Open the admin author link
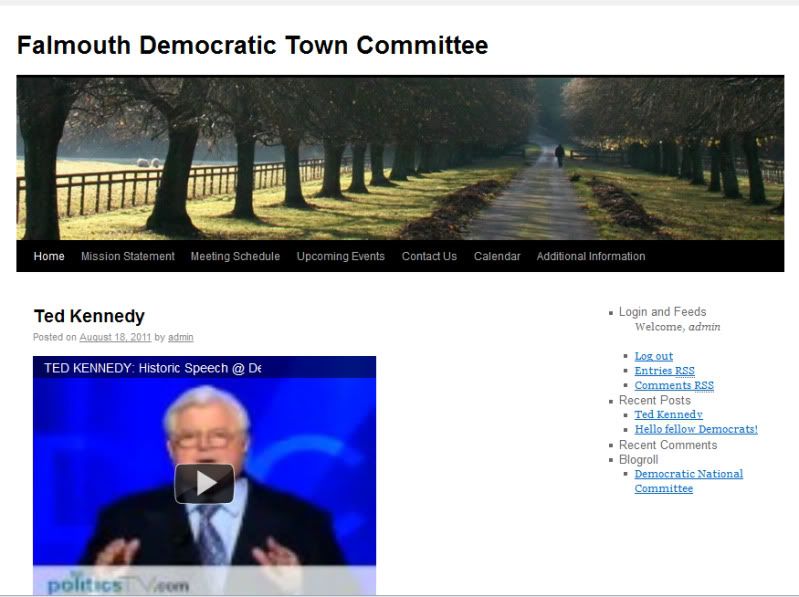 pos(180,338)
